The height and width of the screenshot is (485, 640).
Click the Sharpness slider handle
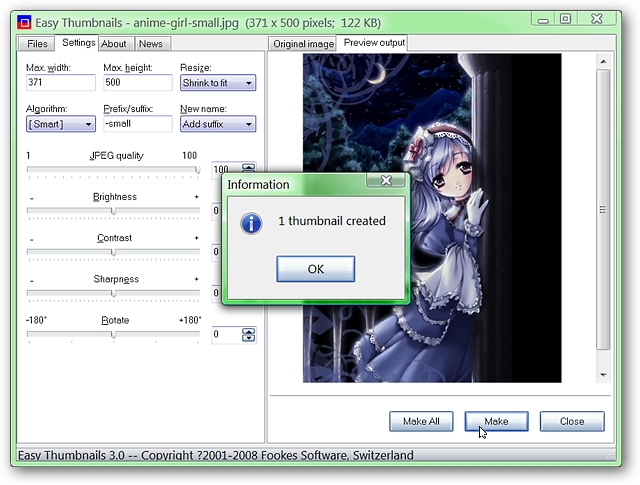coord(113,294)
